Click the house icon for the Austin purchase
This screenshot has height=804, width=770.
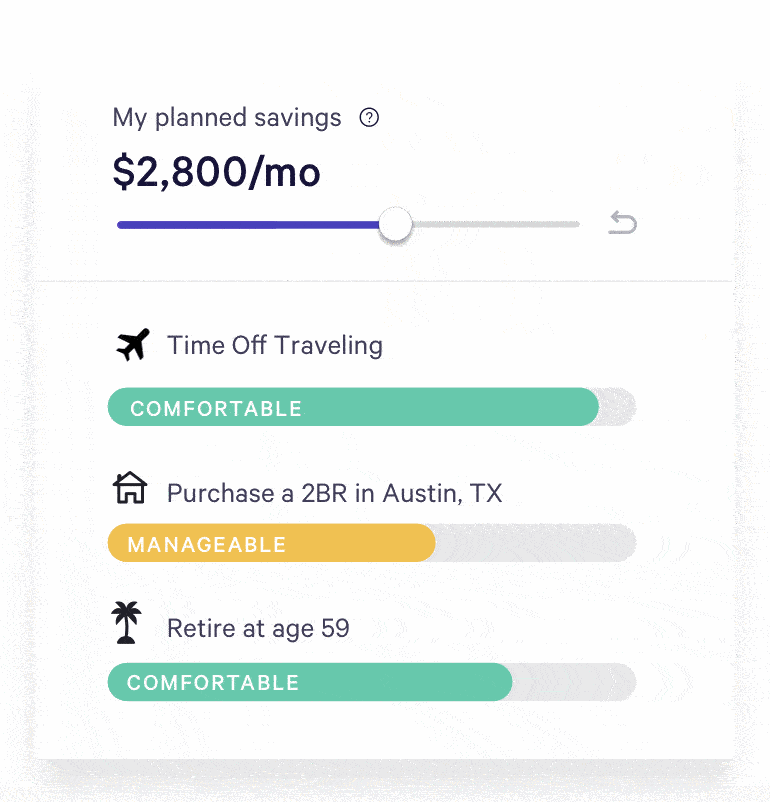pyautogui.click(x=130, y=489)
